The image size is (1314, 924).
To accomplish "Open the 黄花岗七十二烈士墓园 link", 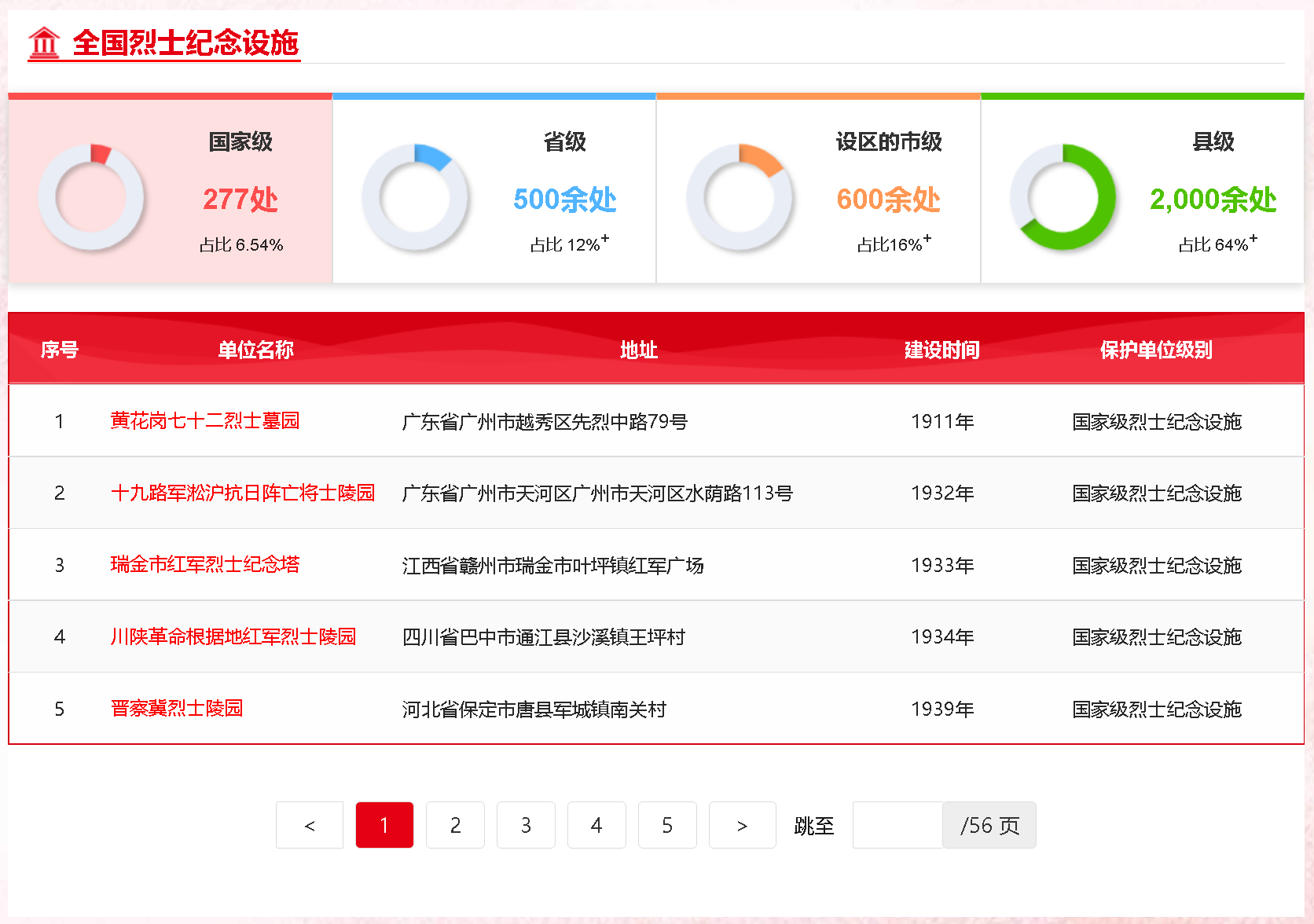I will point(205,421).
